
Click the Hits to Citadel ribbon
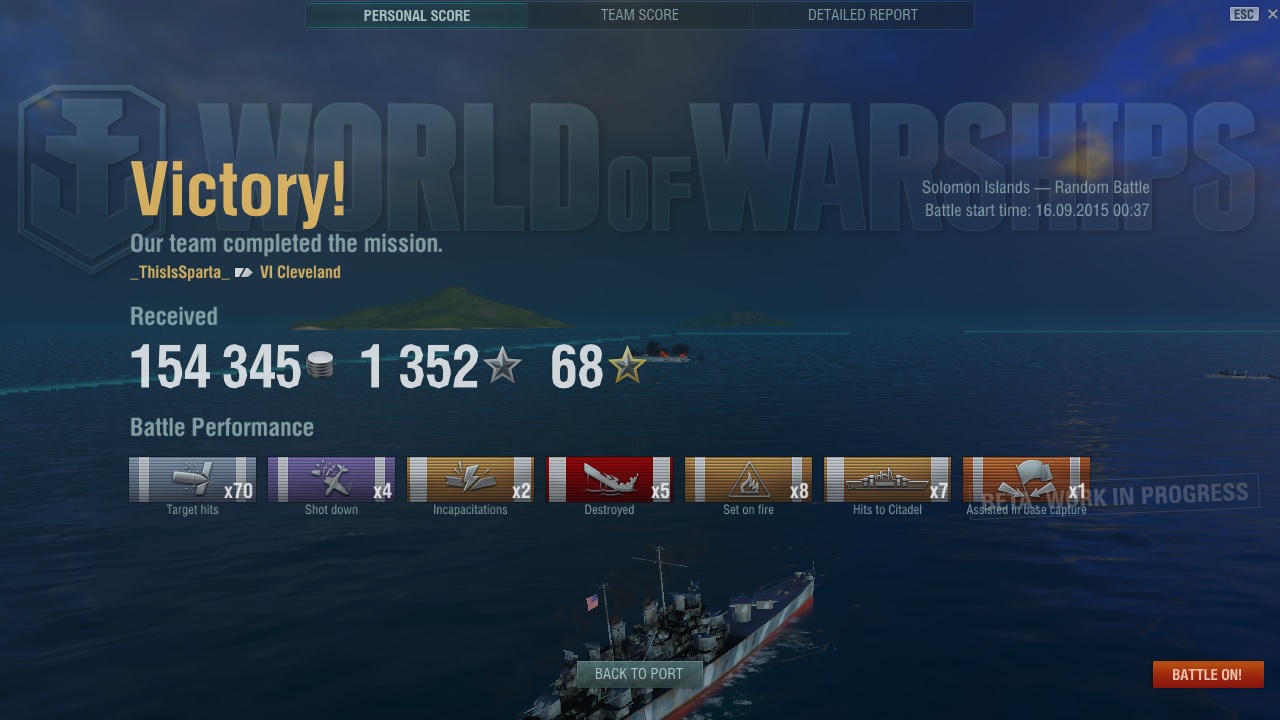[x=887, y=480]
